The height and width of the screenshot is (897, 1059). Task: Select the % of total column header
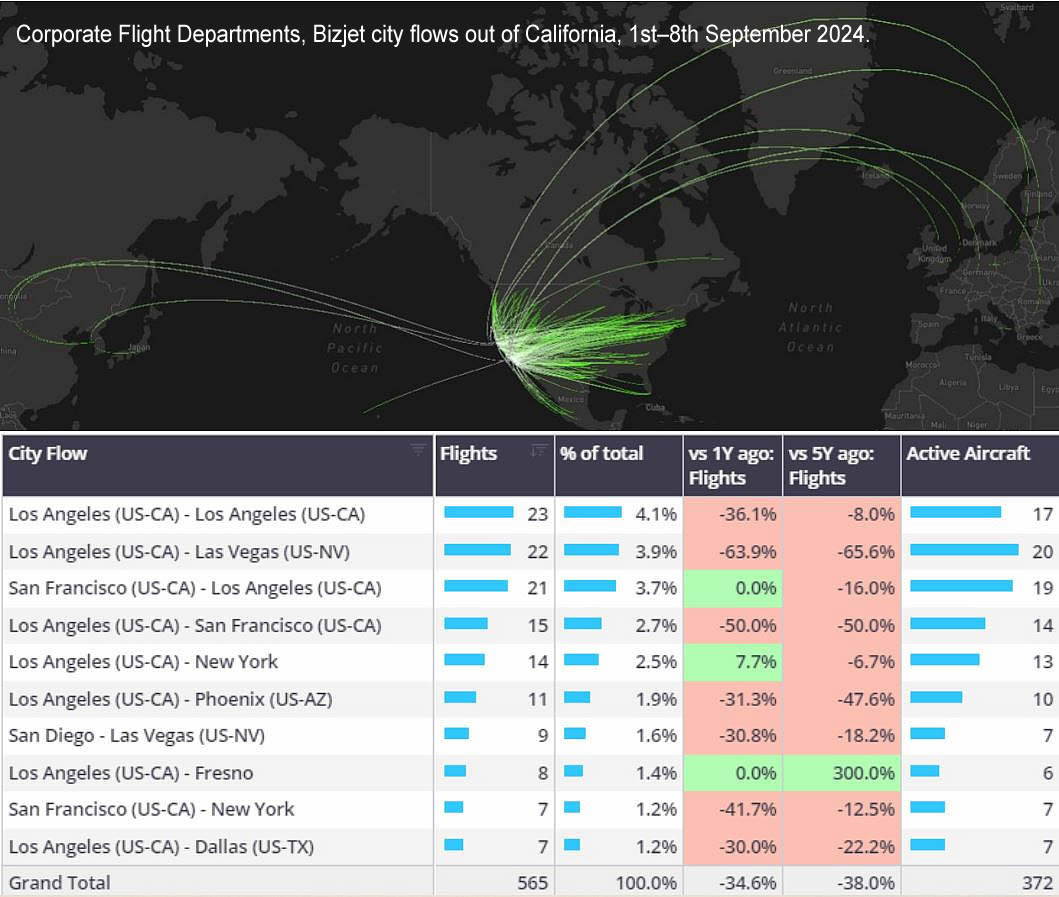(602, 454)
